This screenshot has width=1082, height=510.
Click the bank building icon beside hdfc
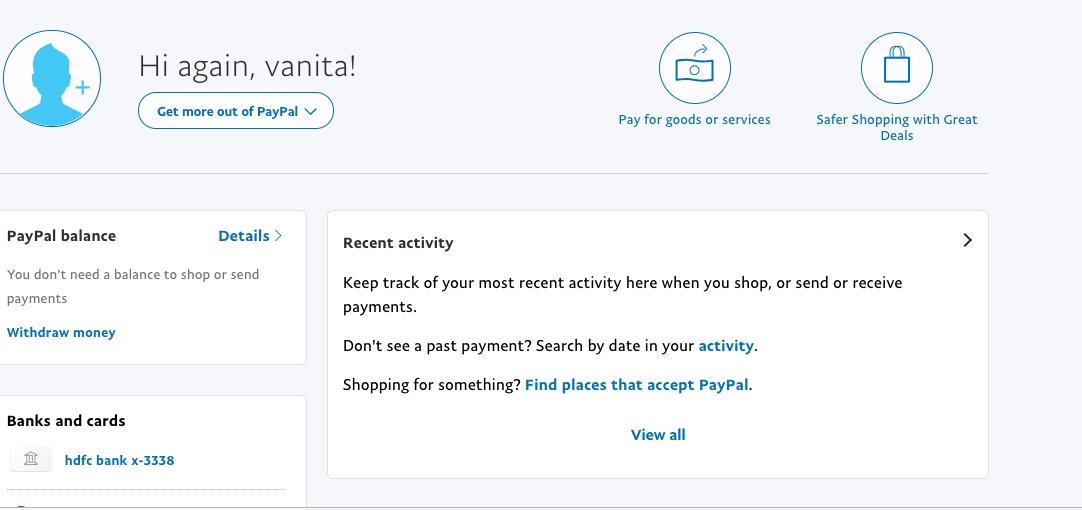click(31, 460)
